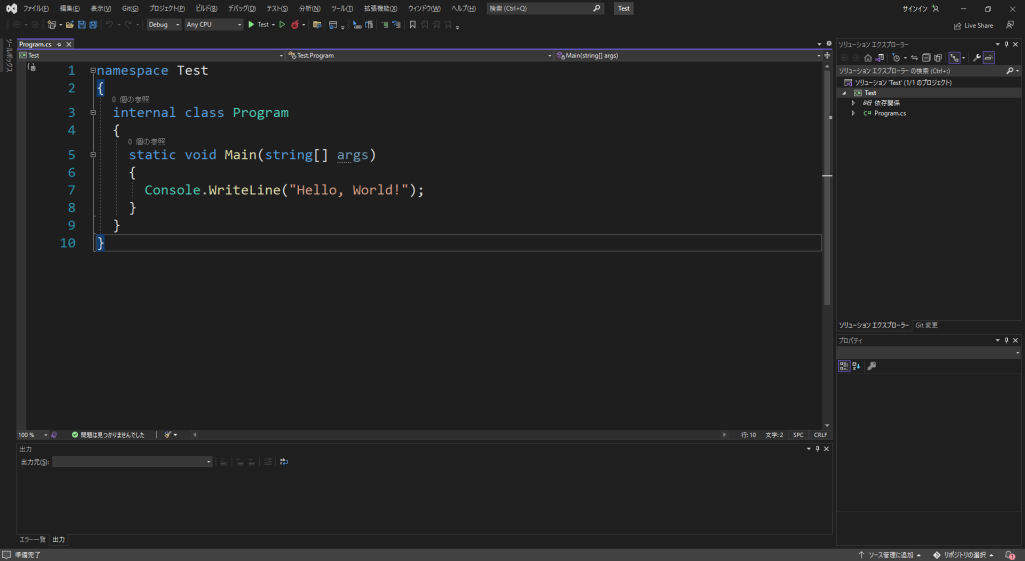Open the Any CPU platform dropdown
The width and height of the screenshot is (1025, 561).
pyautogui.click(x=213, y=25)
